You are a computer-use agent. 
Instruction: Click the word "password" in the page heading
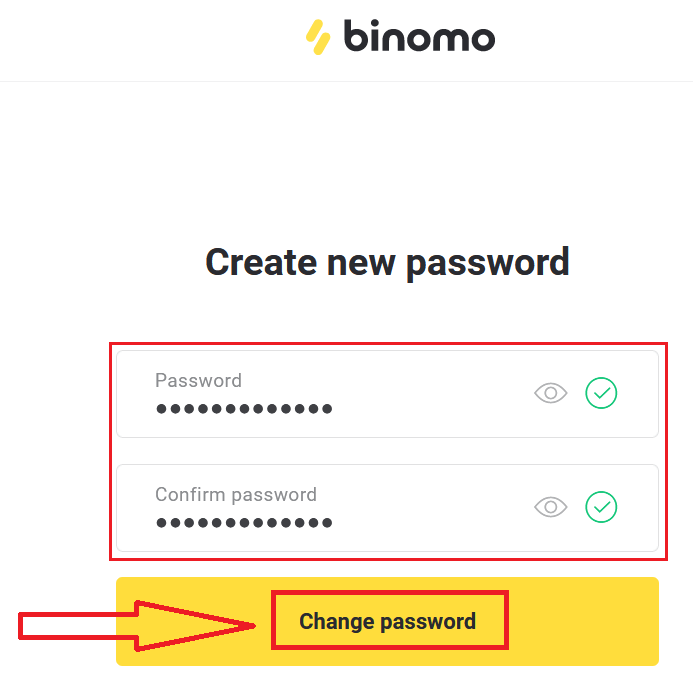(487, 264)
